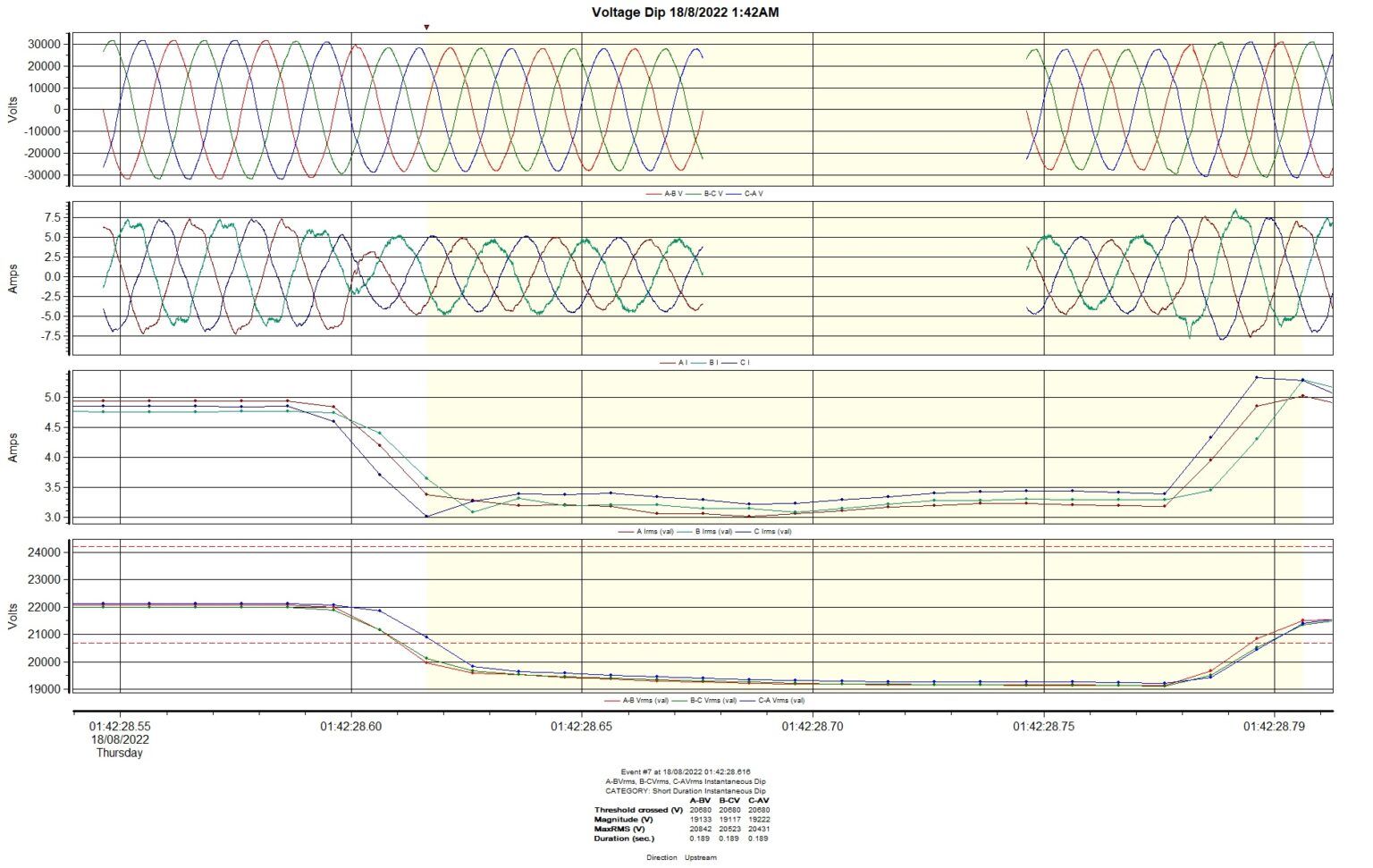Toggle the B Irms (val) trace visibility
Image resolution: width=1373 pixels, height=868 pixels.
tap(683, 531)
